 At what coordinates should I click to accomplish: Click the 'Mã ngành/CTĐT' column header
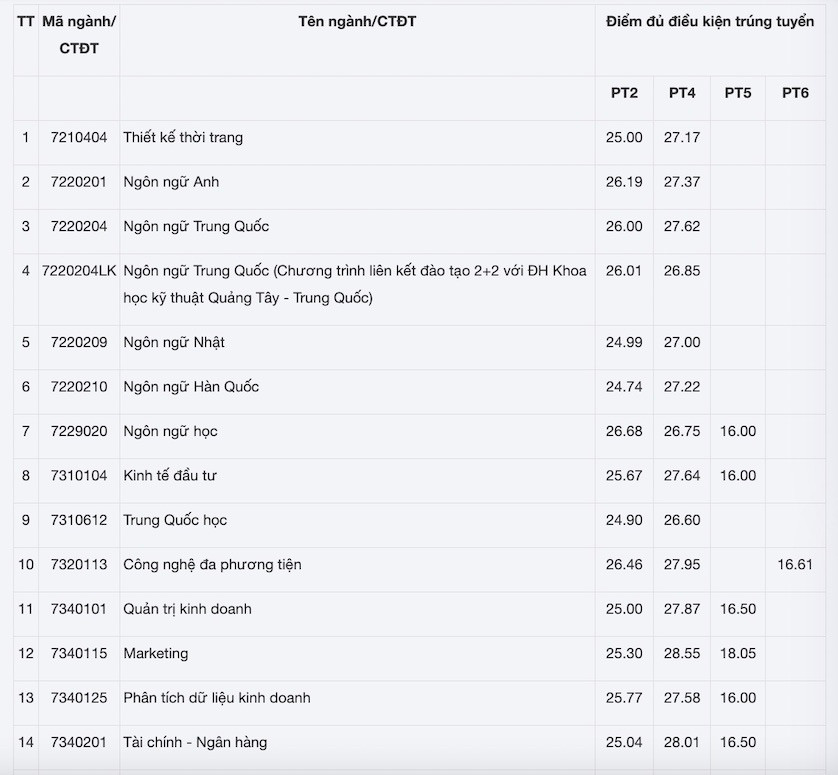pos(79,35)
